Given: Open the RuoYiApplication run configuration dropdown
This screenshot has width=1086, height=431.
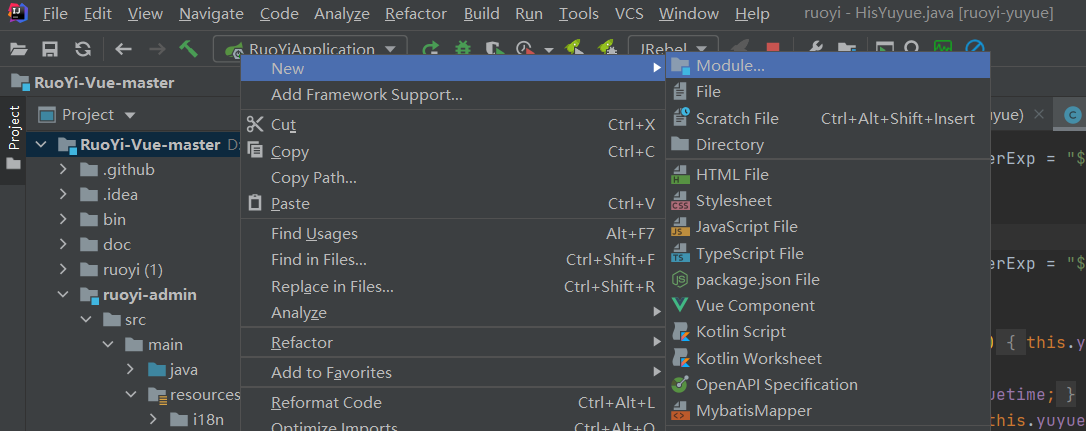Looking at the screenshot, I should click(x=310, y=49).
